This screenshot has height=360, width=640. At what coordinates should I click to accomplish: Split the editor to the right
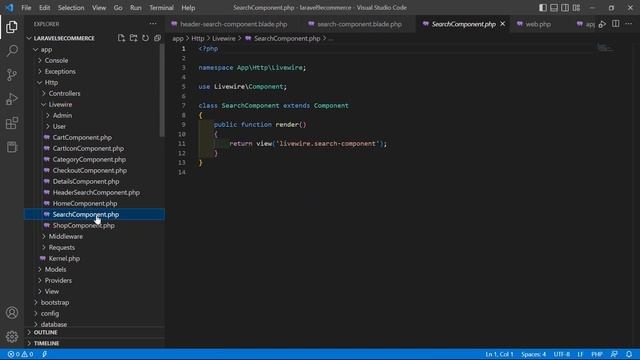616,24
